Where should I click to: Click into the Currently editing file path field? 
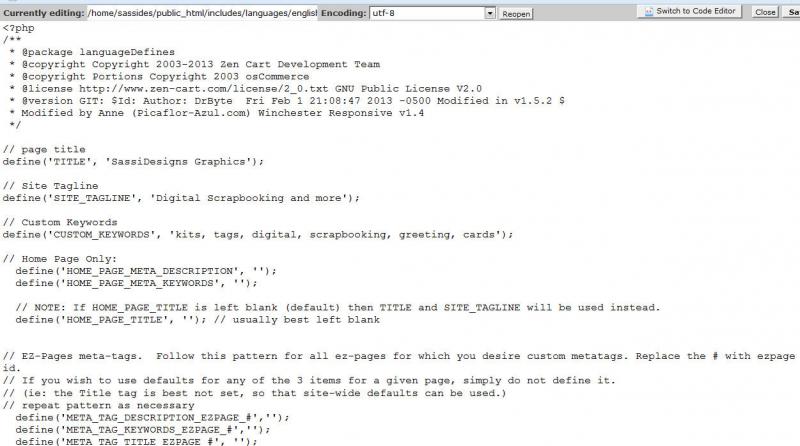pyautogui.click(x=202, y=13)
